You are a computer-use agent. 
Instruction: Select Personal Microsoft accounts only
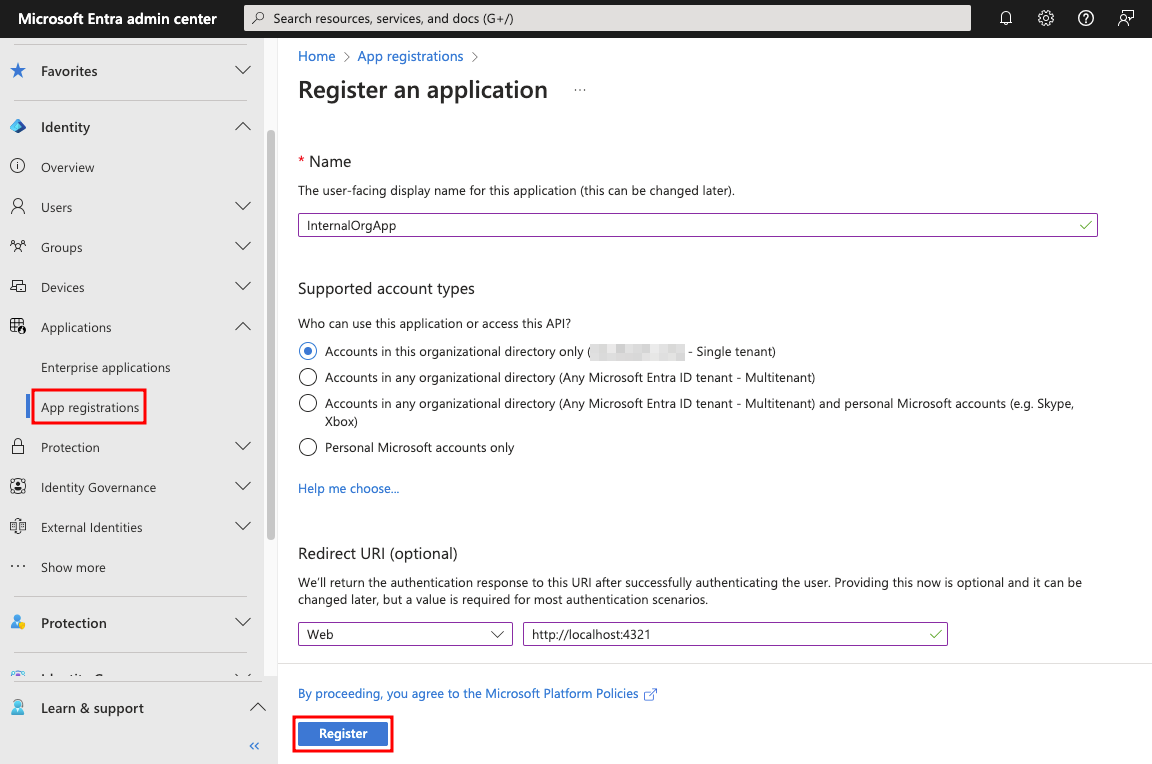(308, 447)
